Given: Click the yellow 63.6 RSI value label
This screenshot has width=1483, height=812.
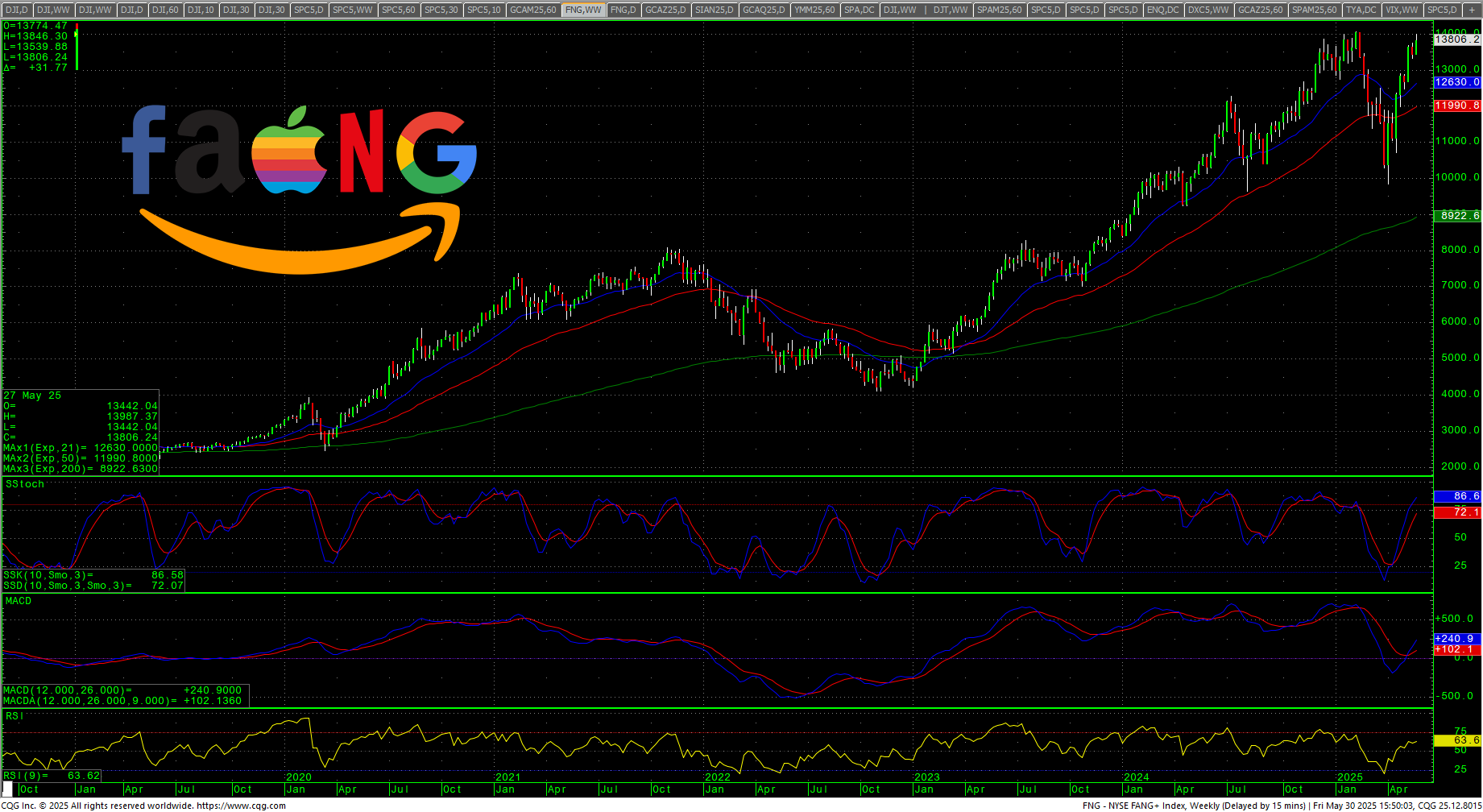Looking at the screenshot, I should 1457,740.
